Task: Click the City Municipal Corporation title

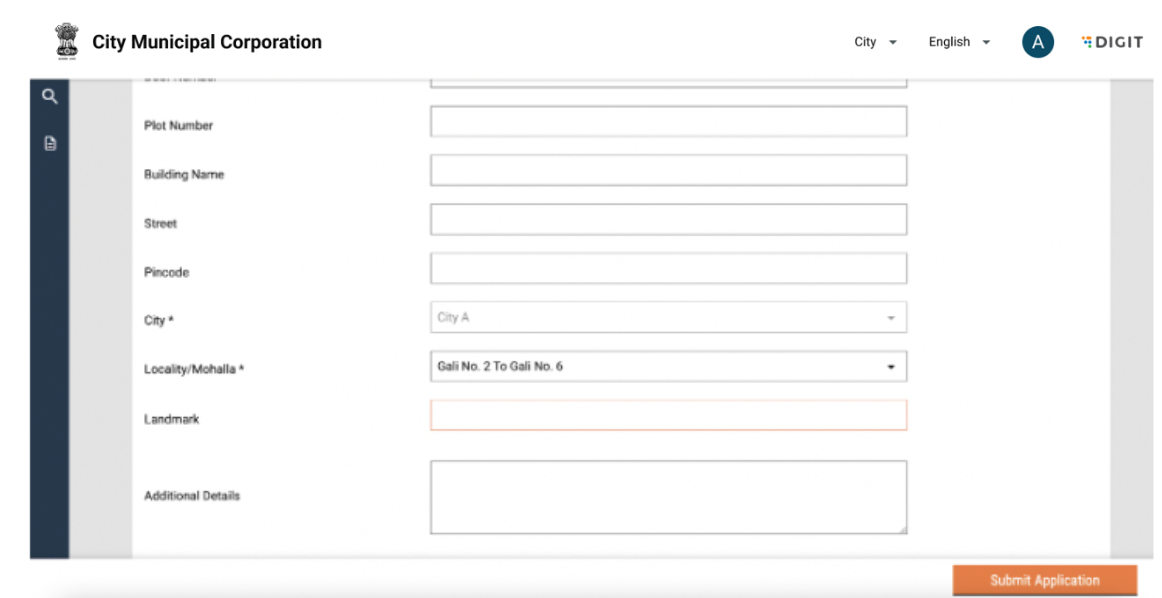Action: click(207, 42)
